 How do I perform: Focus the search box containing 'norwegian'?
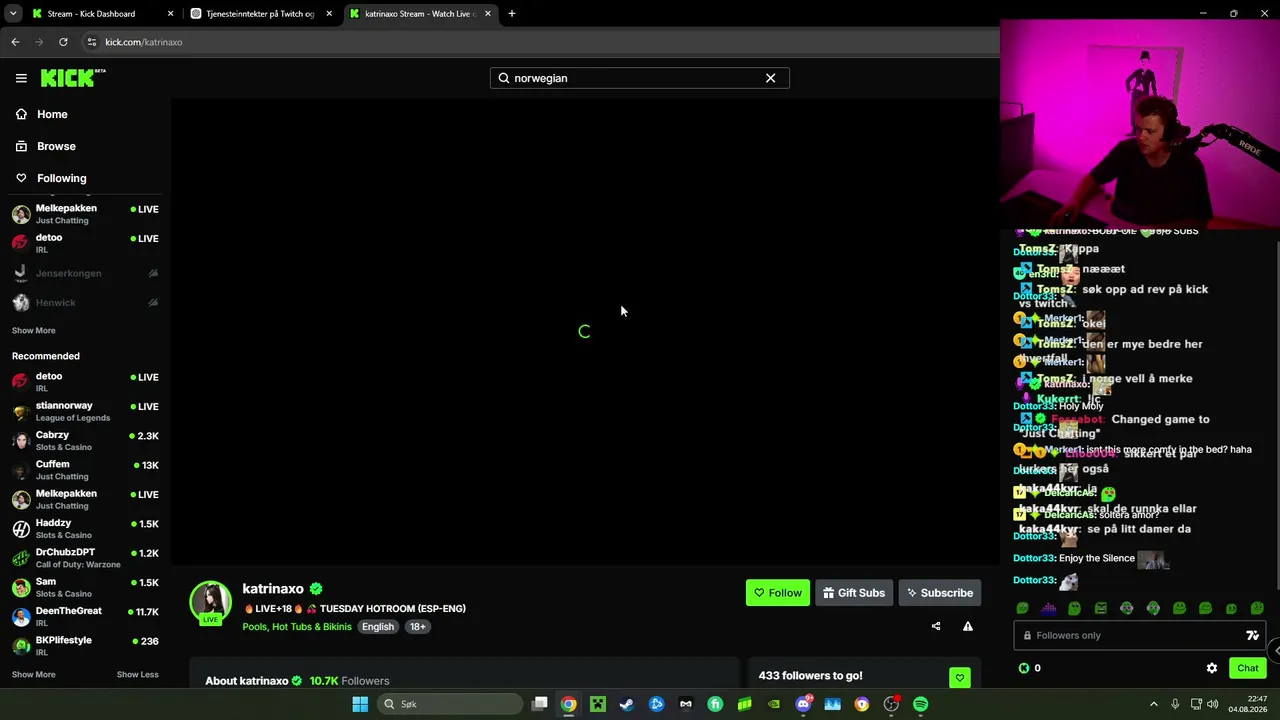(639, 78)
